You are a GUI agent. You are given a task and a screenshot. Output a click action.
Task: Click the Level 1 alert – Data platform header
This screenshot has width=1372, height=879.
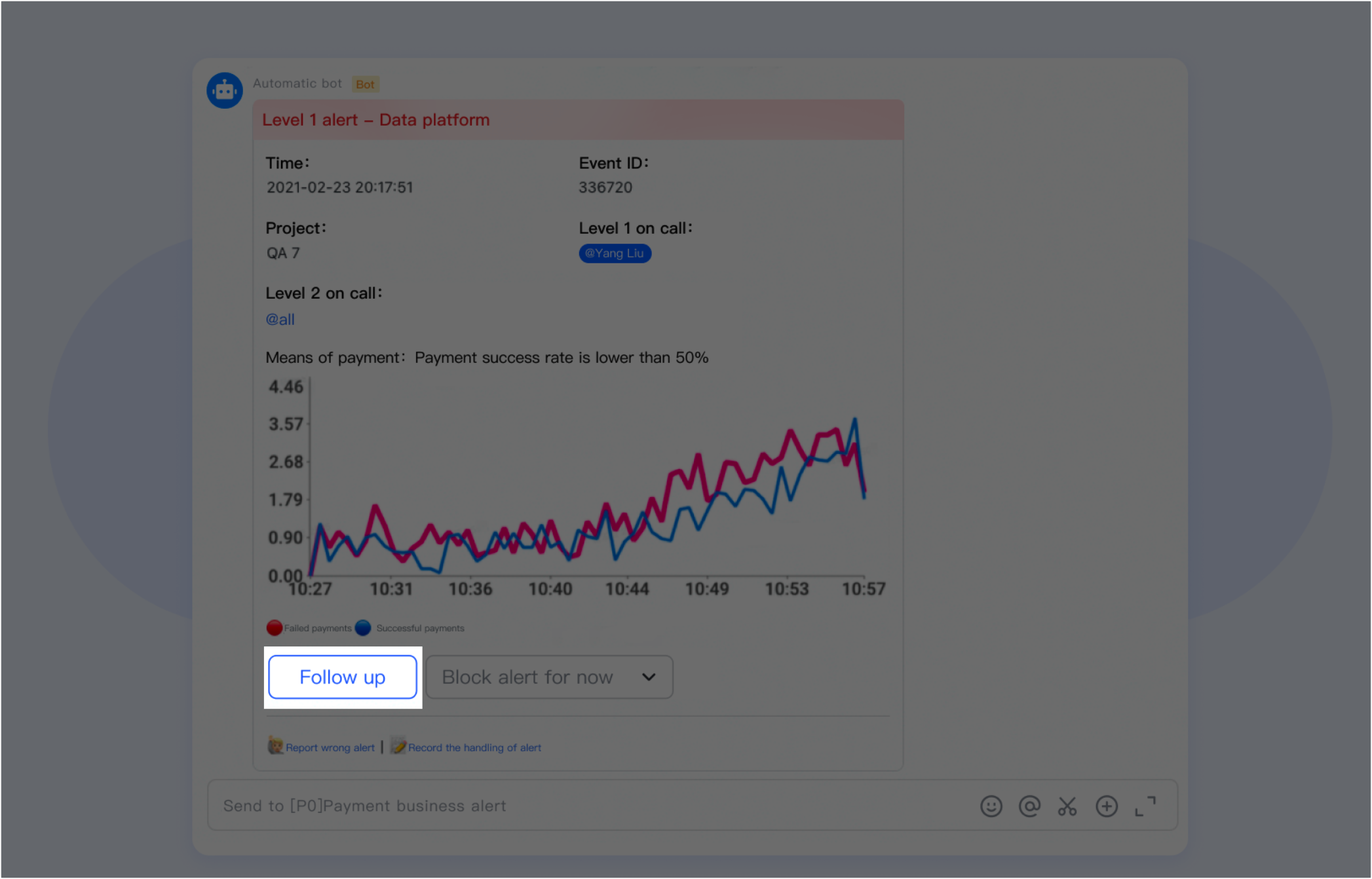[578, 120]
